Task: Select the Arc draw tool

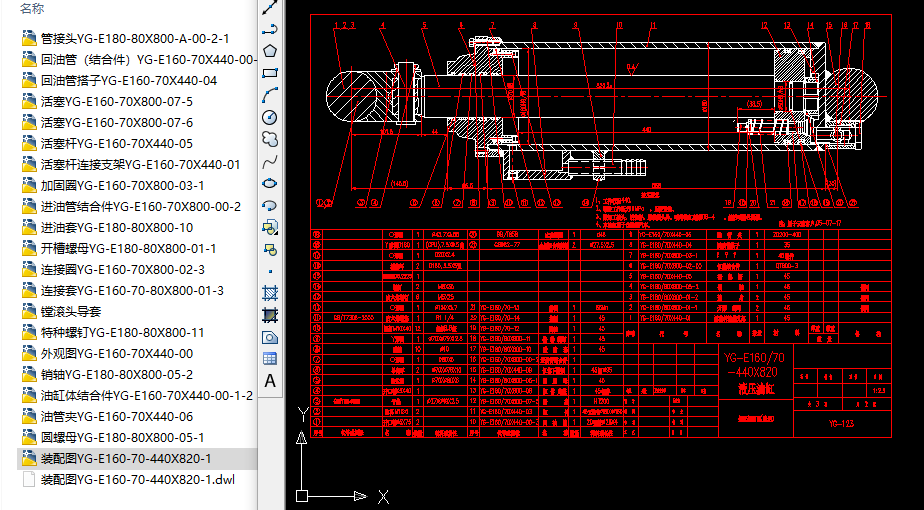Action: pos(269,95)
